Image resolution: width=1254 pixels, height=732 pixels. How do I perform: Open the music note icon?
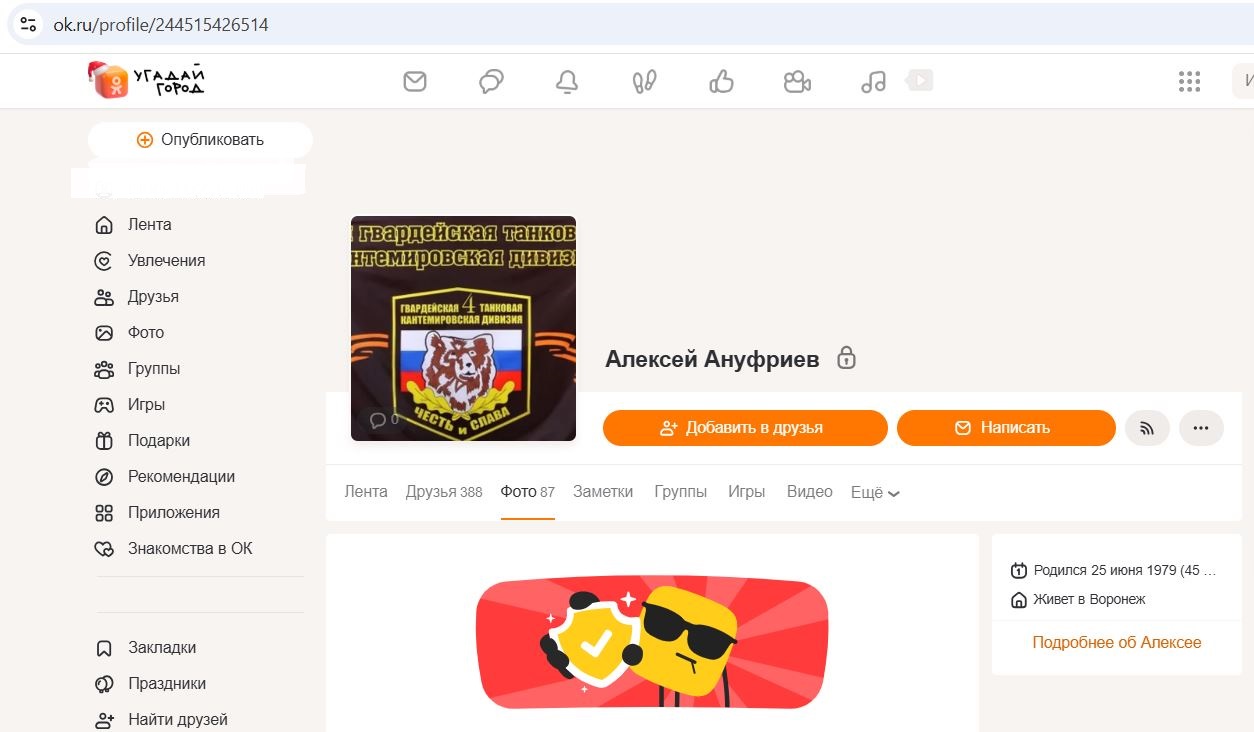[873, 81]
